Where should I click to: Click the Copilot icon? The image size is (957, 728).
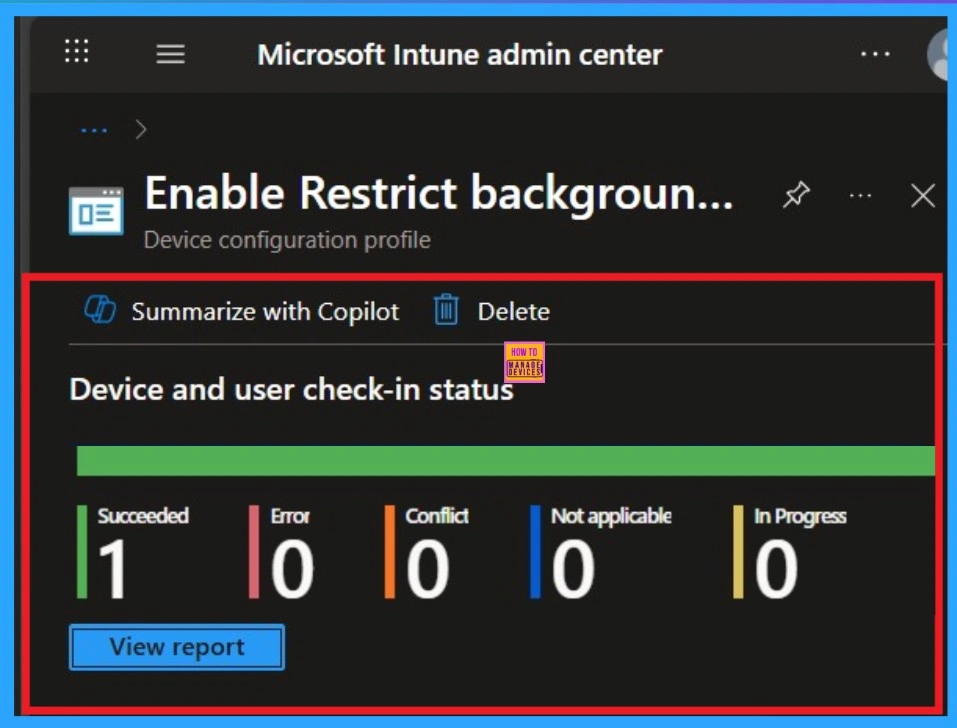tap(100, 309)
